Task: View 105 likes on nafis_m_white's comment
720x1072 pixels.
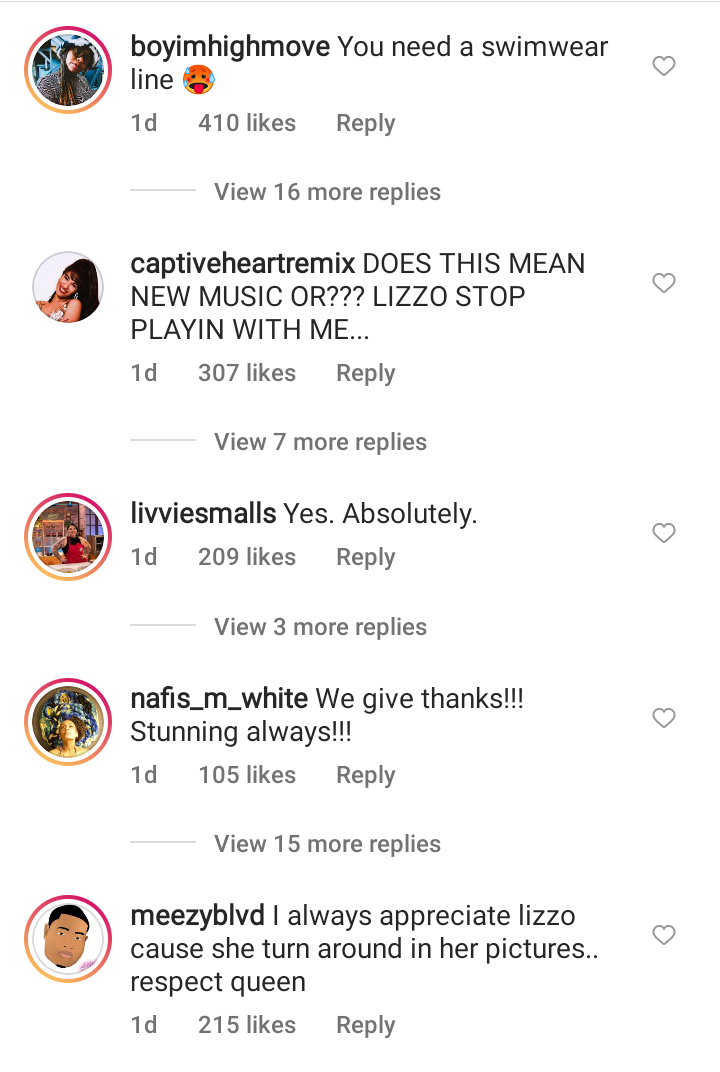Action: [247, 775]
